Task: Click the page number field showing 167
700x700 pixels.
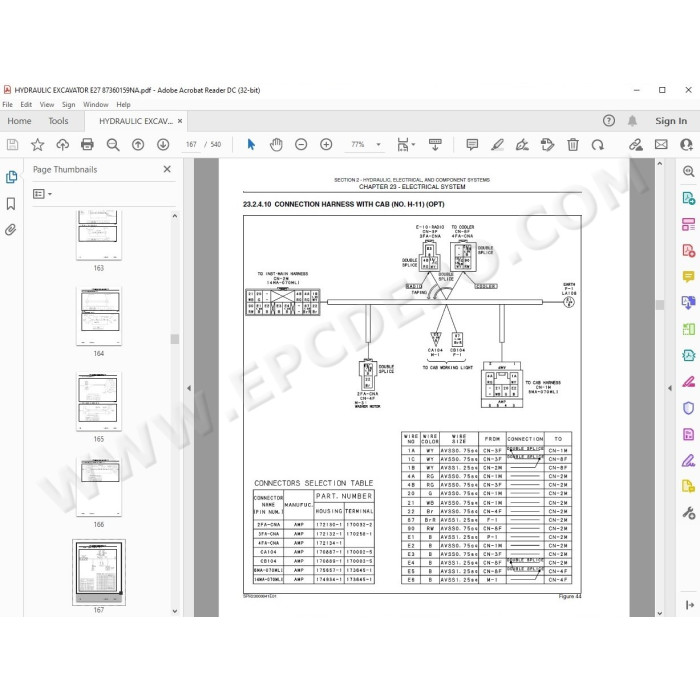Action: tap(191, 144)
